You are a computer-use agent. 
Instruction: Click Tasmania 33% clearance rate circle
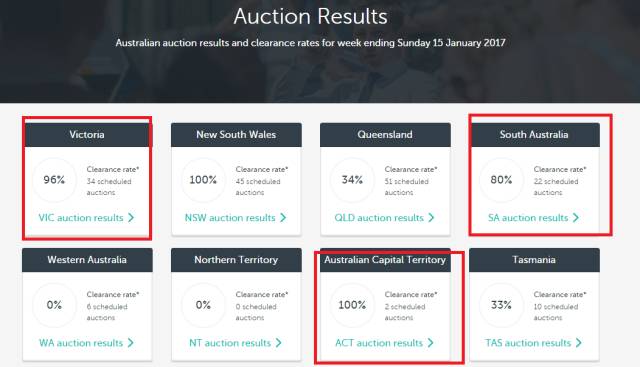(501, 305)
